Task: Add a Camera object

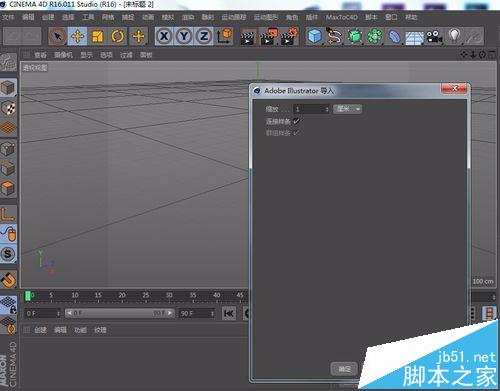Action: tap(434, 36)
